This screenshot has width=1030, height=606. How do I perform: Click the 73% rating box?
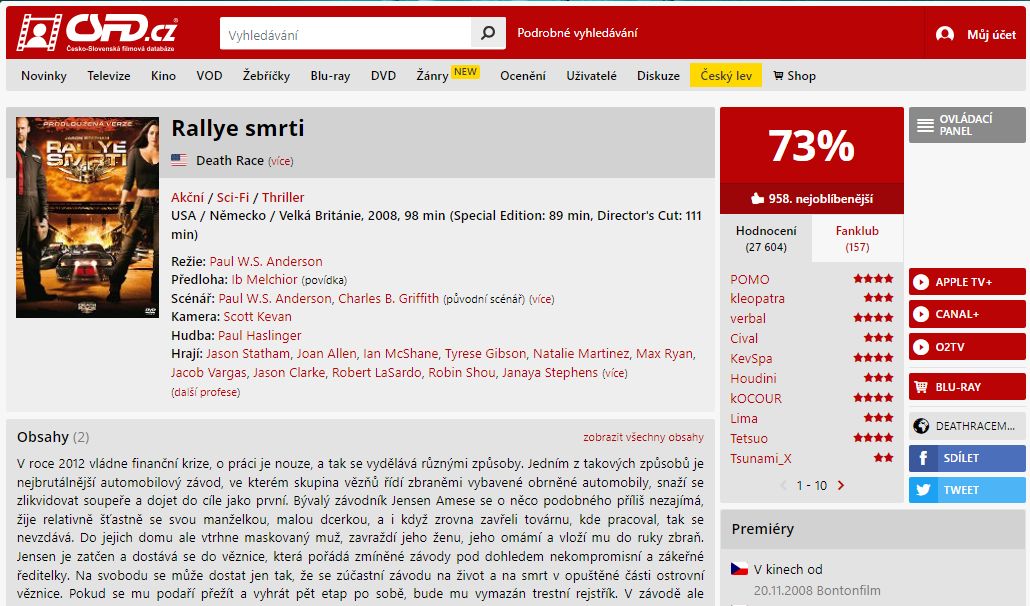click(812, 145)
